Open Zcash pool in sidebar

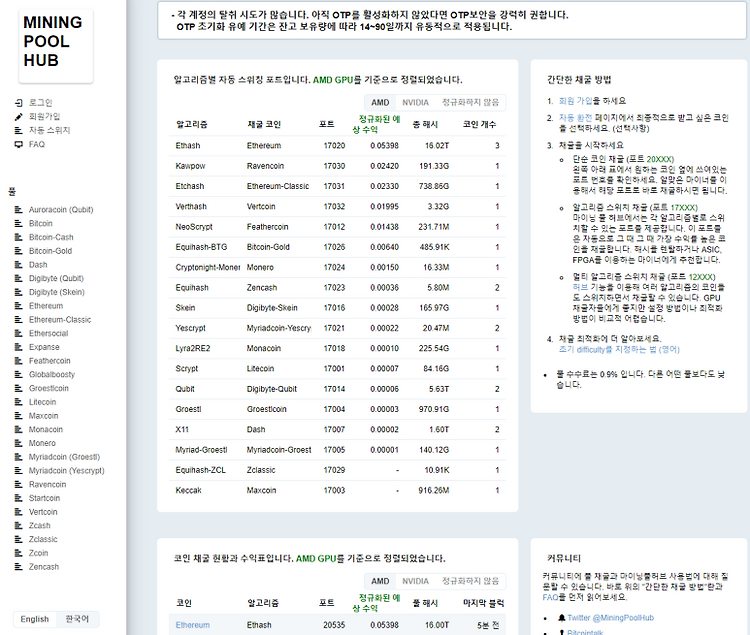tap(39, 526)
